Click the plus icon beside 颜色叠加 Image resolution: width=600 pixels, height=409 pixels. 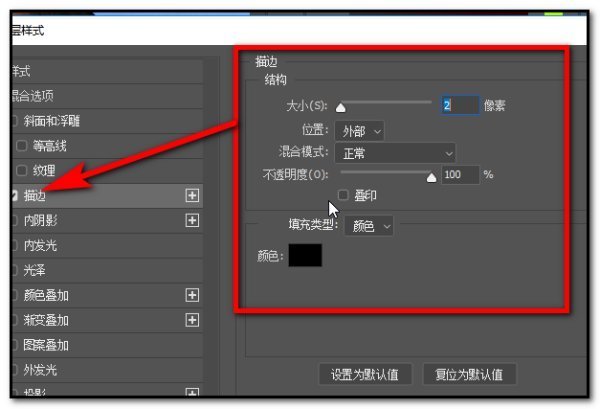[x=193, y=295]
